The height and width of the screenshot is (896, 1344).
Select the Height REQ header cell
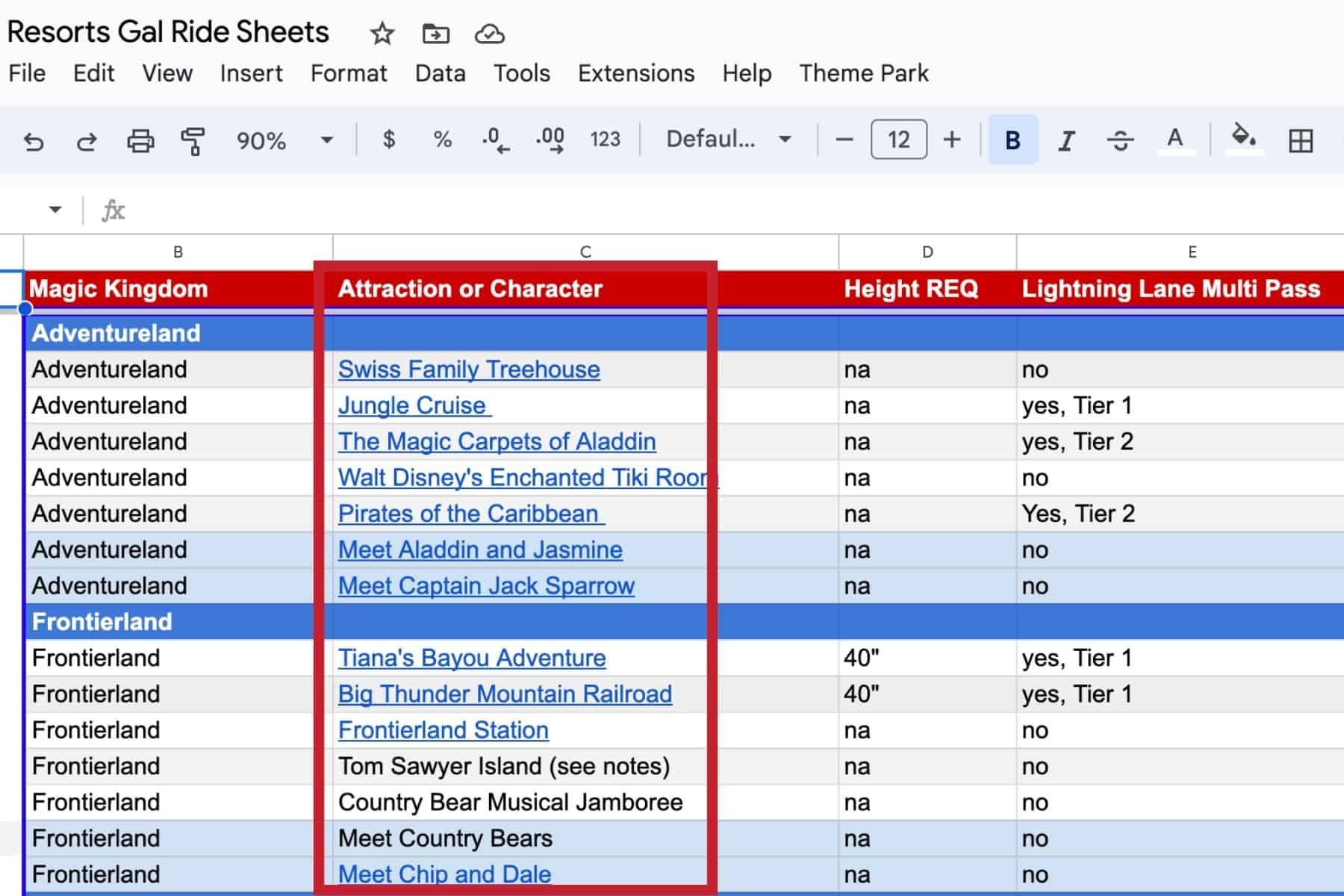point(927,289)
